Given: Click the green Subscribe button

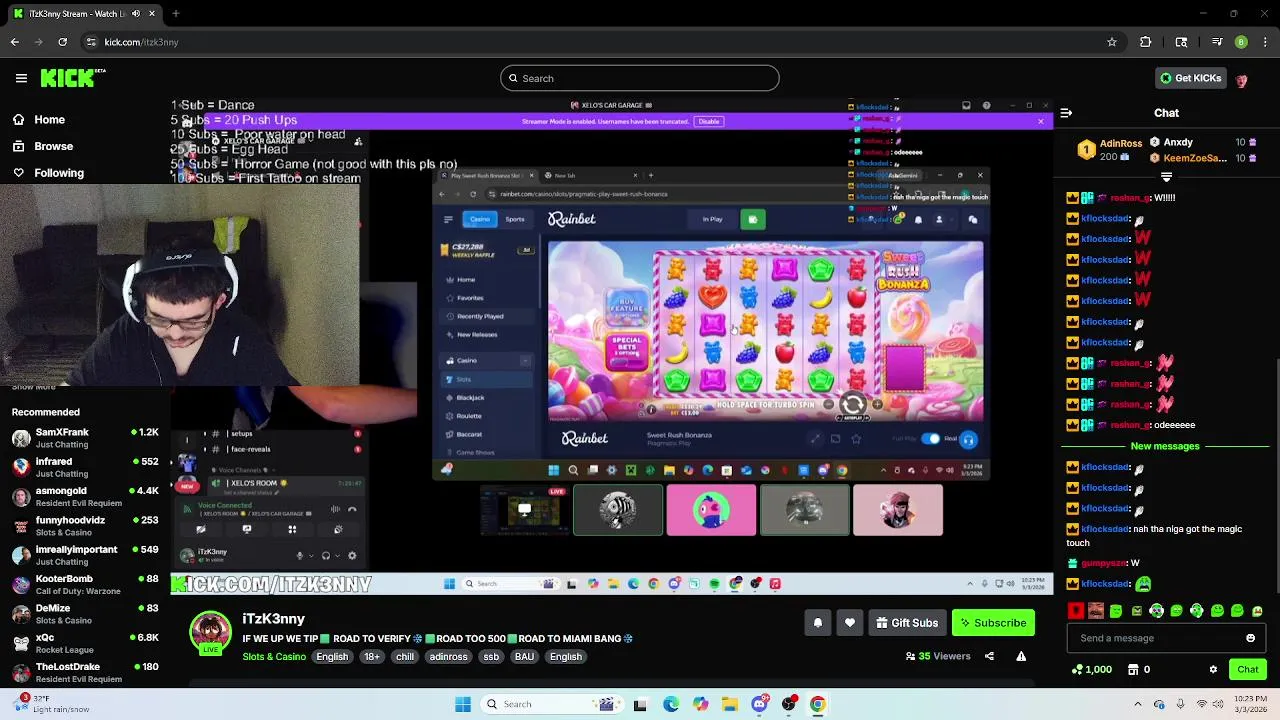Looking at the screenshot, I should coord(993,623).
